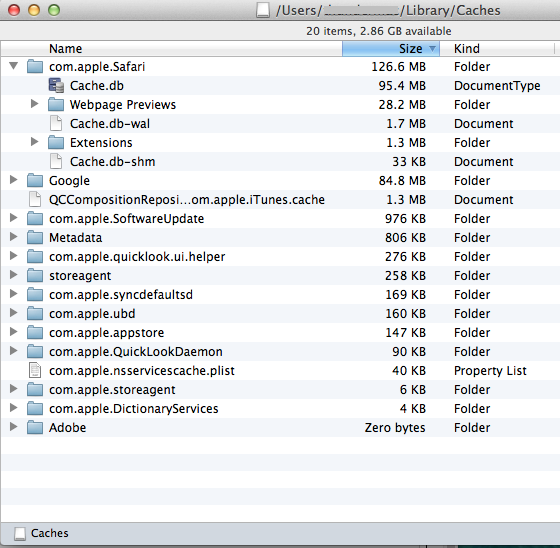Sort by the Kind column header
The height and width of the screenshot is (548, 560).
[497, 49]
